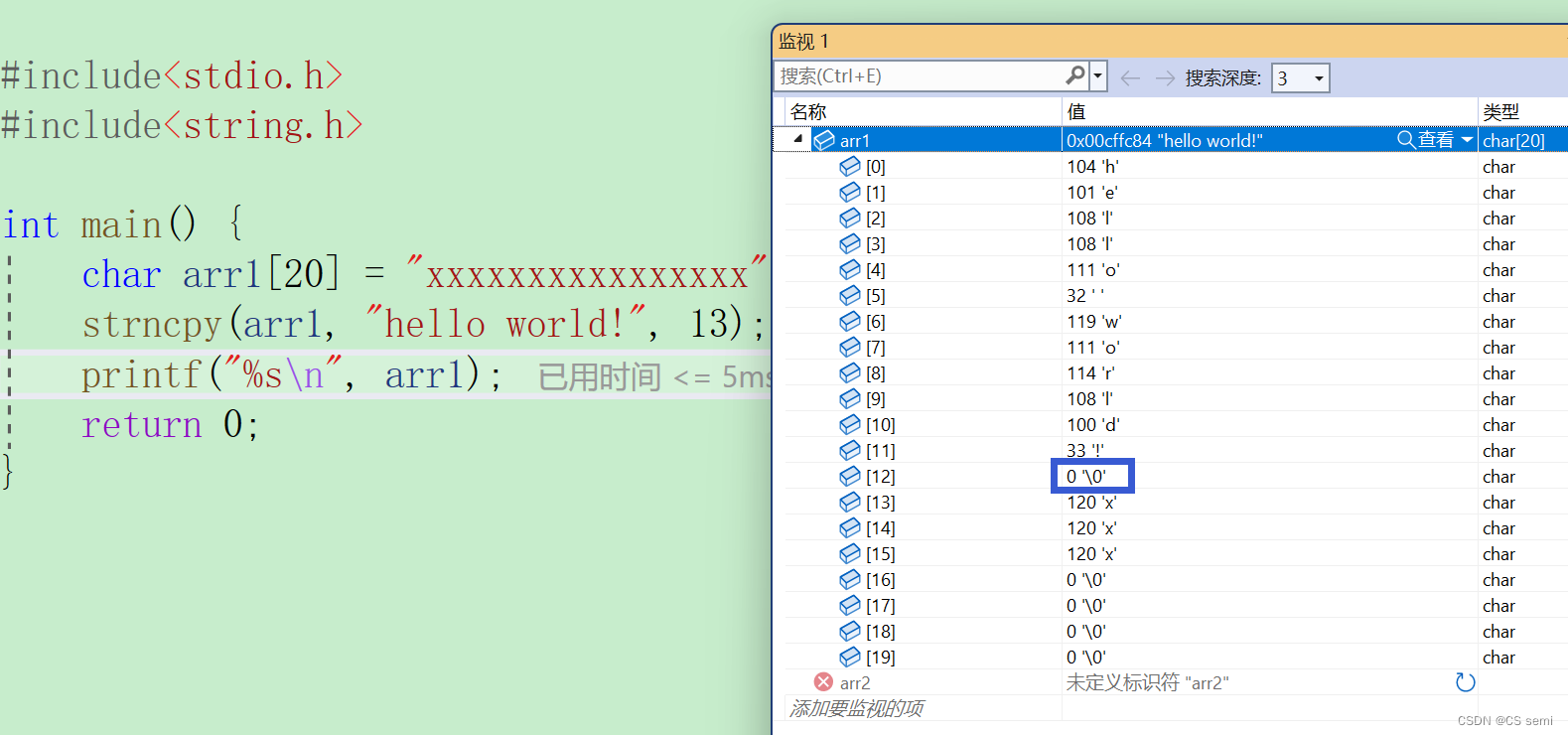Click the cube icon for element [14]
The width and height of the screenshot is (1568, 735).
click(850, 527)
